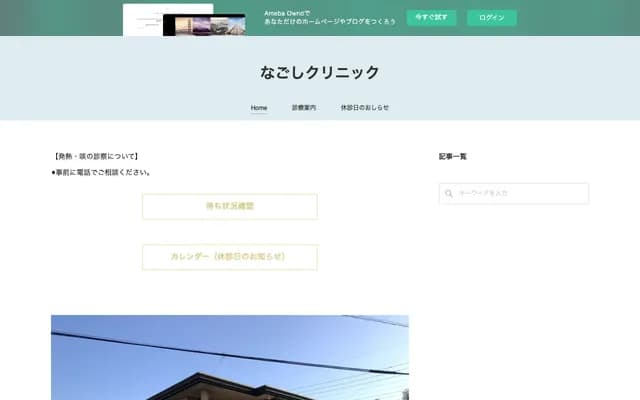Click the 待ち状況確認 button

230,207
